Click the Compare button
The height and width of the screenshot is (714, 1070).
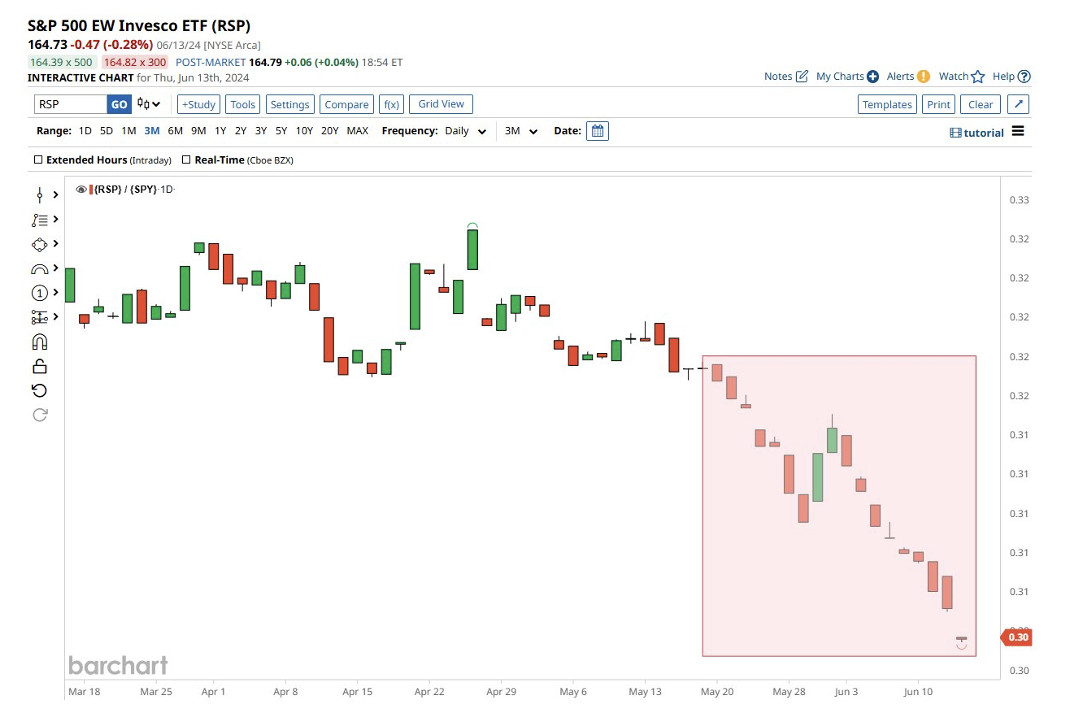(x=347, y=104)
